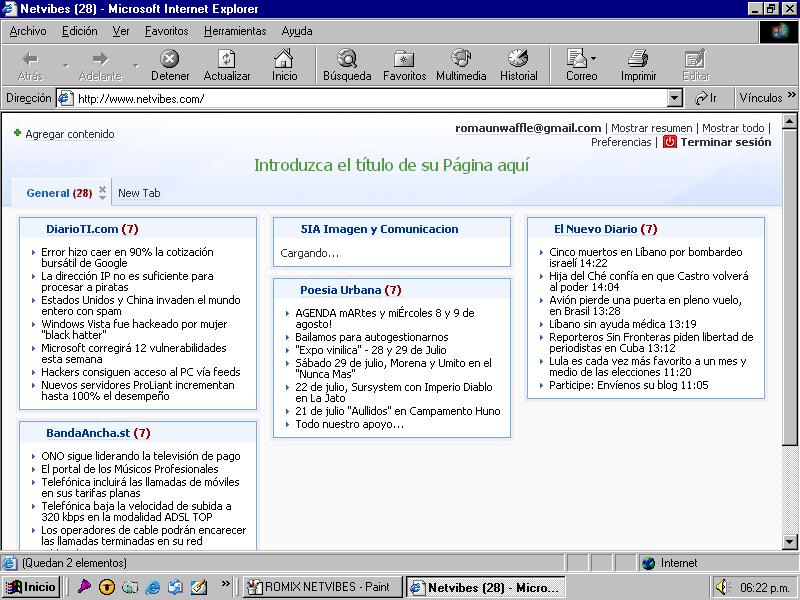
Task: Expand the Vínculos links chevron
Action: point(791,94)
